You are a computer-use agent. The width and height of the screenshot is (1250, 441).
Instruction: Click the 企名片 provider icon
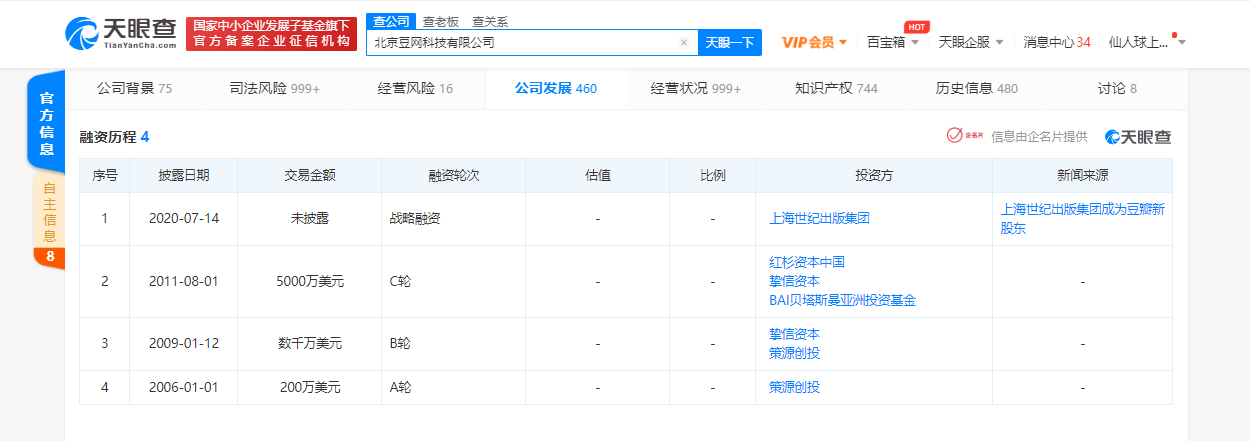pyautogui.click(x=966, y=136)
